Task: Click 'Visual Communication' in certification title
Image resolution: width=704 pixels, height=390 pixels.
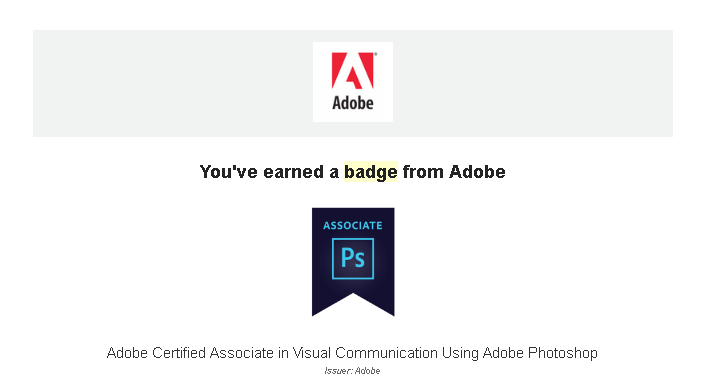Action: 365,353
